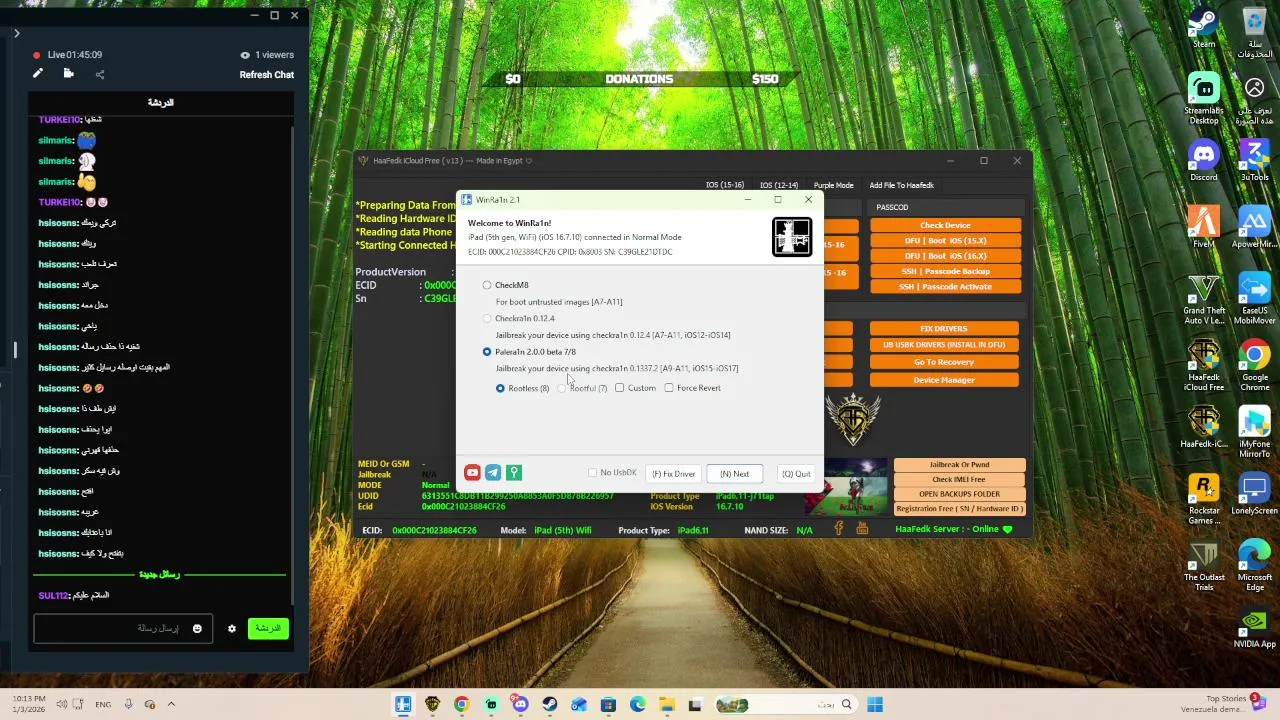Select the Rootful (7) radio button

[x=562, y=388]
